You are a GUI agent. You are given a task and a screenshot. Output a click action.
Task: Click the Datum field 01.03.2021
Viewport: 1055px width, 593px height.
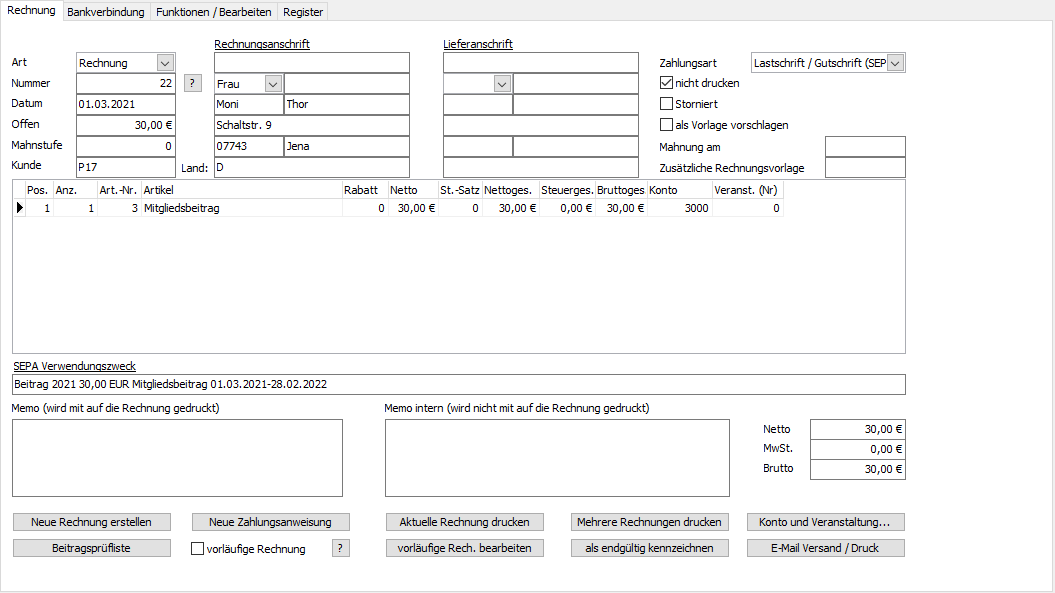pyautogui.click(x=126, y=104)
